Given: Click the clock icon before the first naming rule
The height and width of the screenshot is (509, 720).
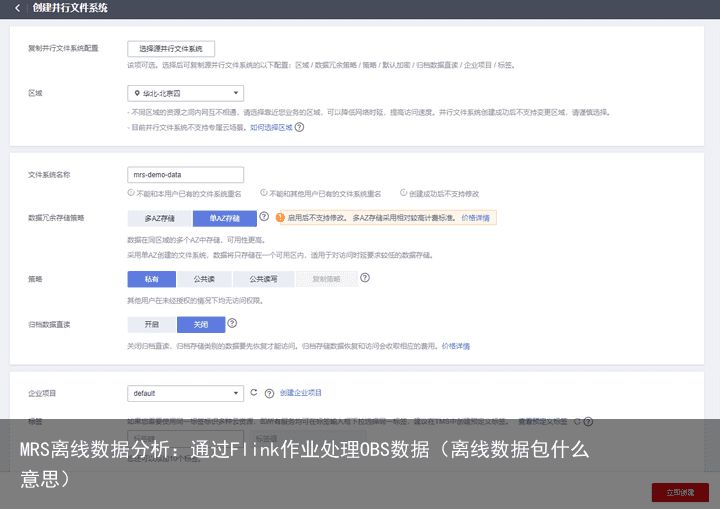Looking at the screenshot, I should pos(131,193).
